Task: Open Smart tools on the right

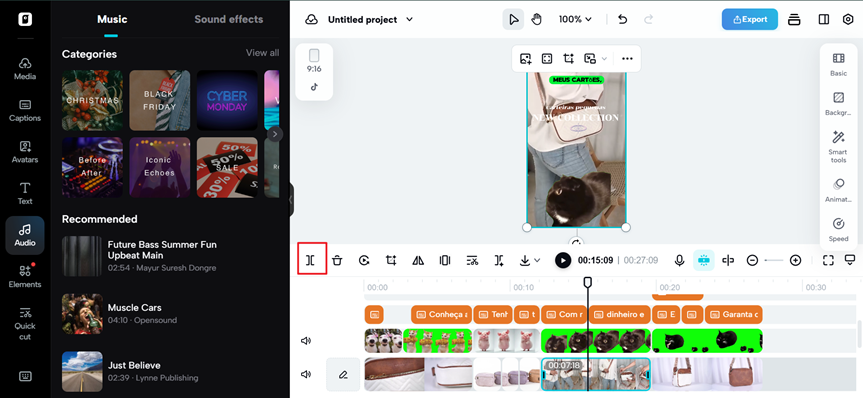Action: pos(838,146)
